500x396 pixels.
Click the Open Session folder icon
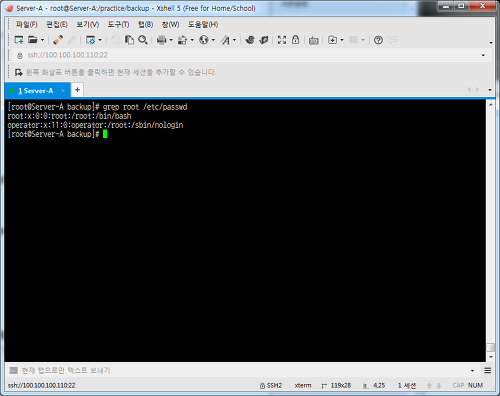click(x=32, y=40)
